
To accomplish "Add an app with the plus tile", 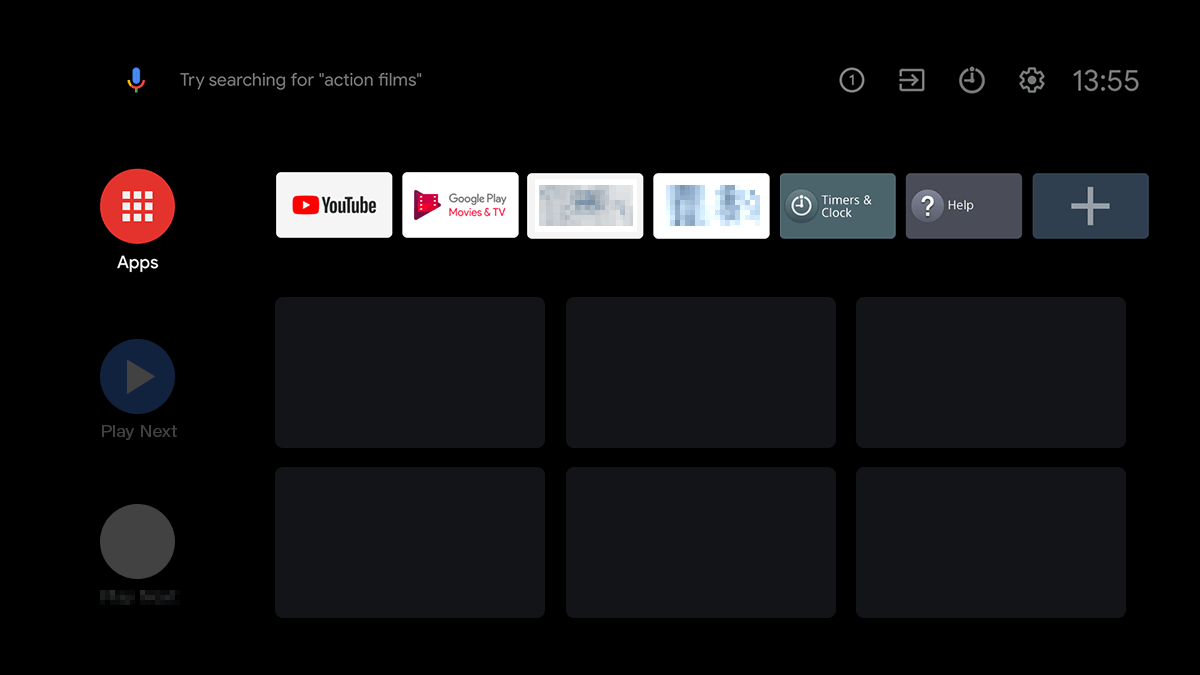I will click(1090, 206).
